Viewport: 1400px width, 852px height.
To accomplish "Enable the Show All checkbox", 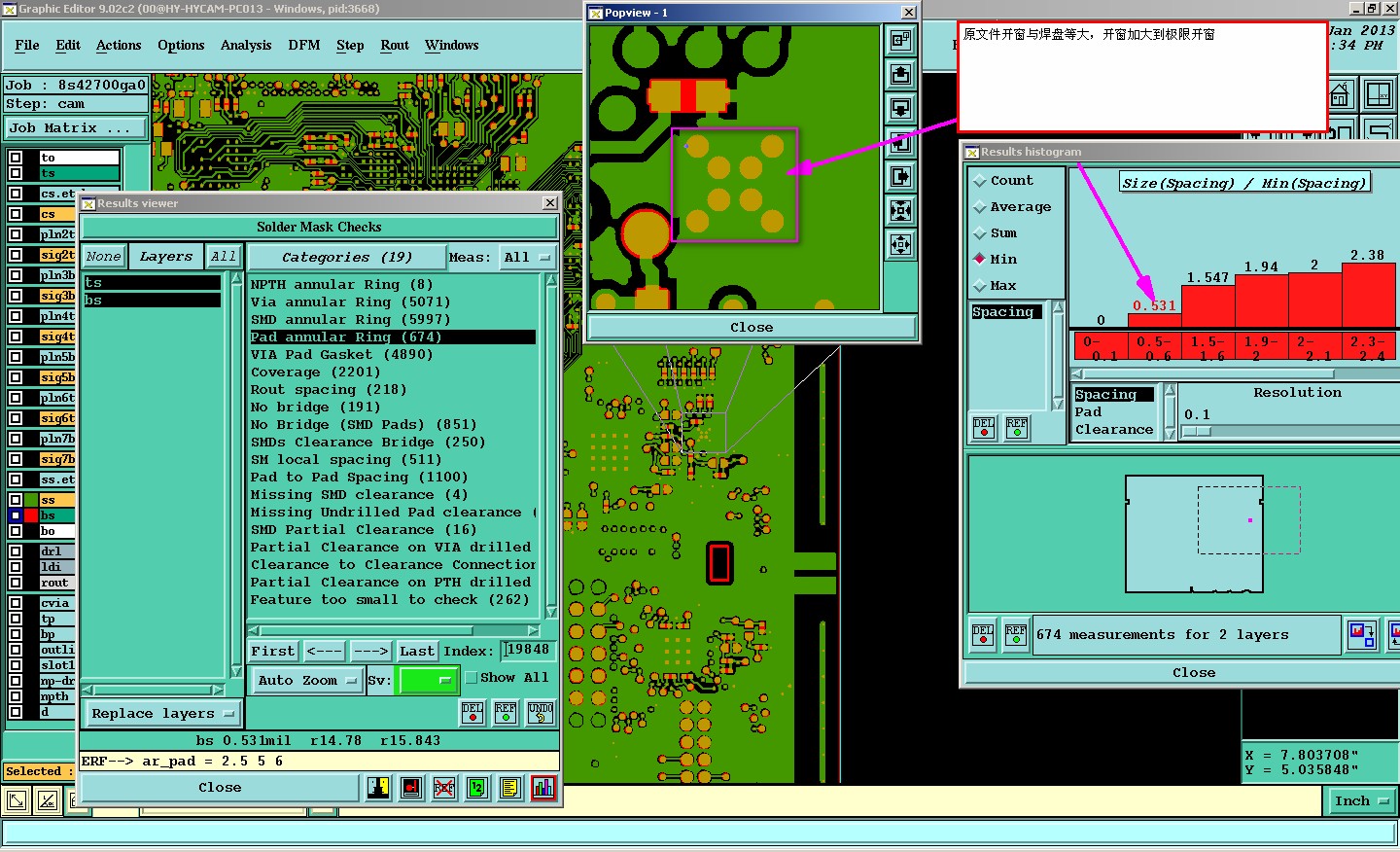I will pyautogui.click(x=472, y=678).
